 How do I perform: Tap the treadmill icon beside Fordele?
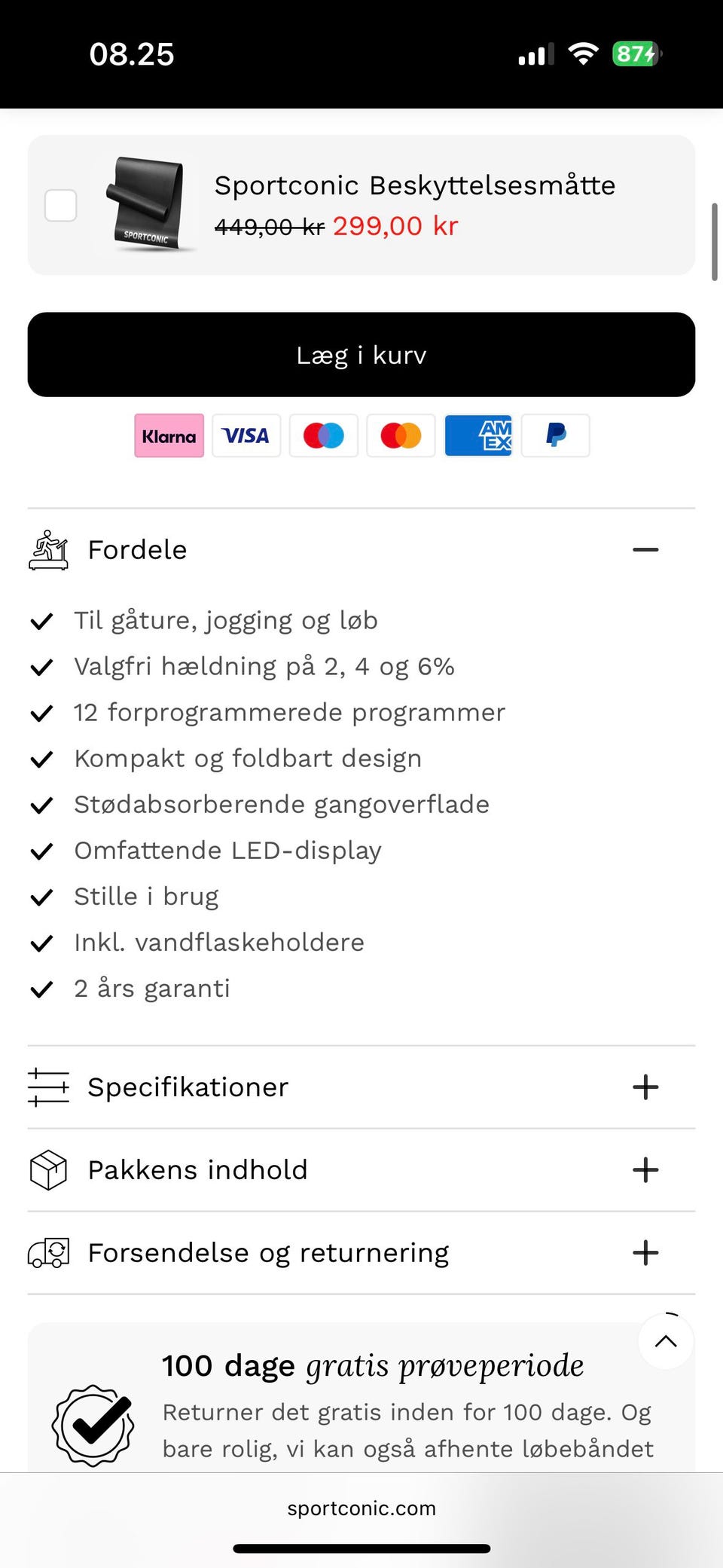(x=48, y=550)
